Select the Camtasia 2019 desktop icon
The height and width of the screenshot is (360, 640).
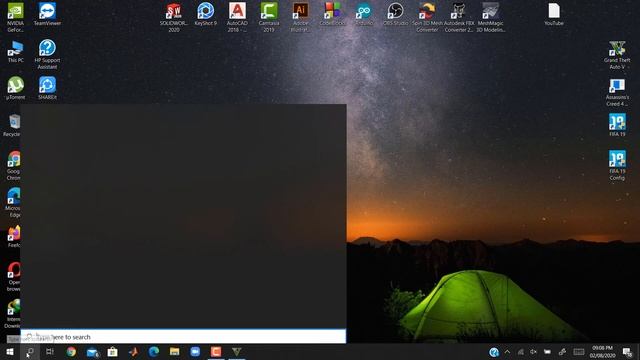coord(269,17)
